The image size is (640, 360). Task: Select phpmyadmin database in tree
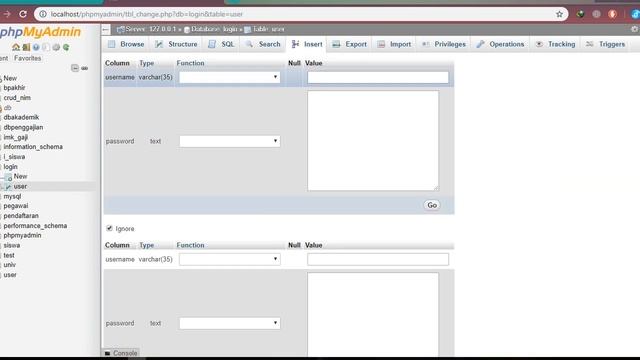pos(22,236)
